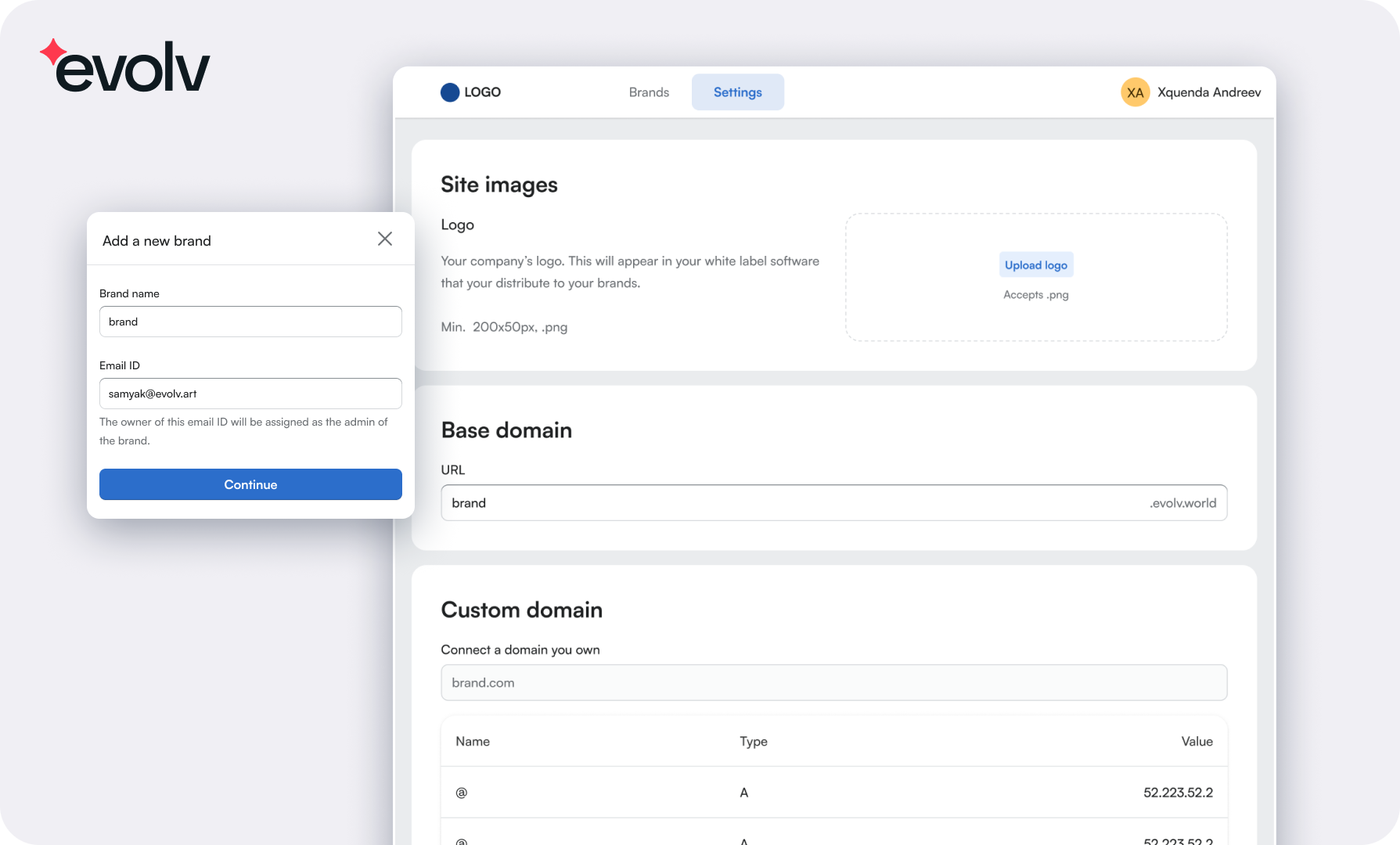Click the .evolv.world domain suffix
1400x845 pixels.
(1182, 503)
